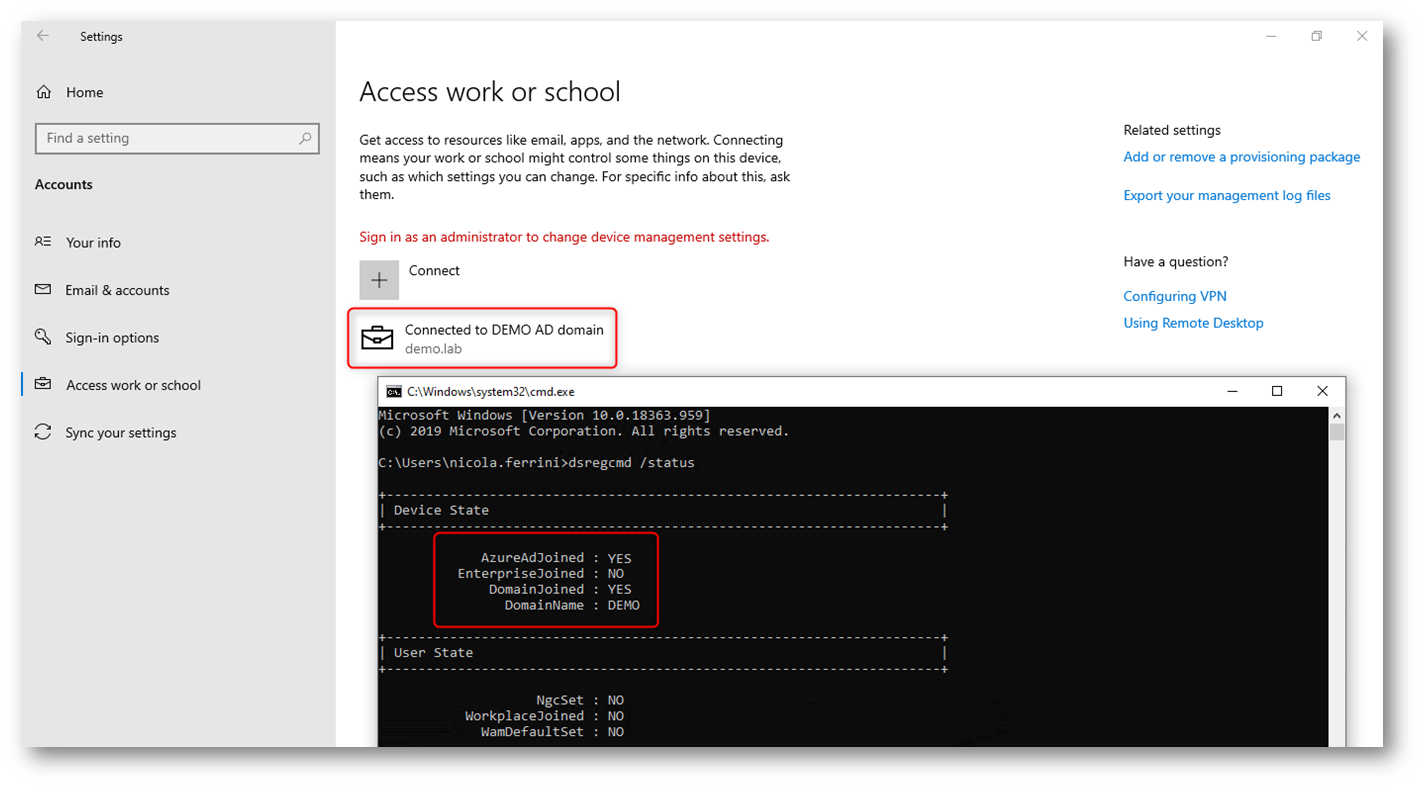Select Access work or school in the sidebar
Viewport: 1425px width, 789px height.
click(x=133, y=385)
